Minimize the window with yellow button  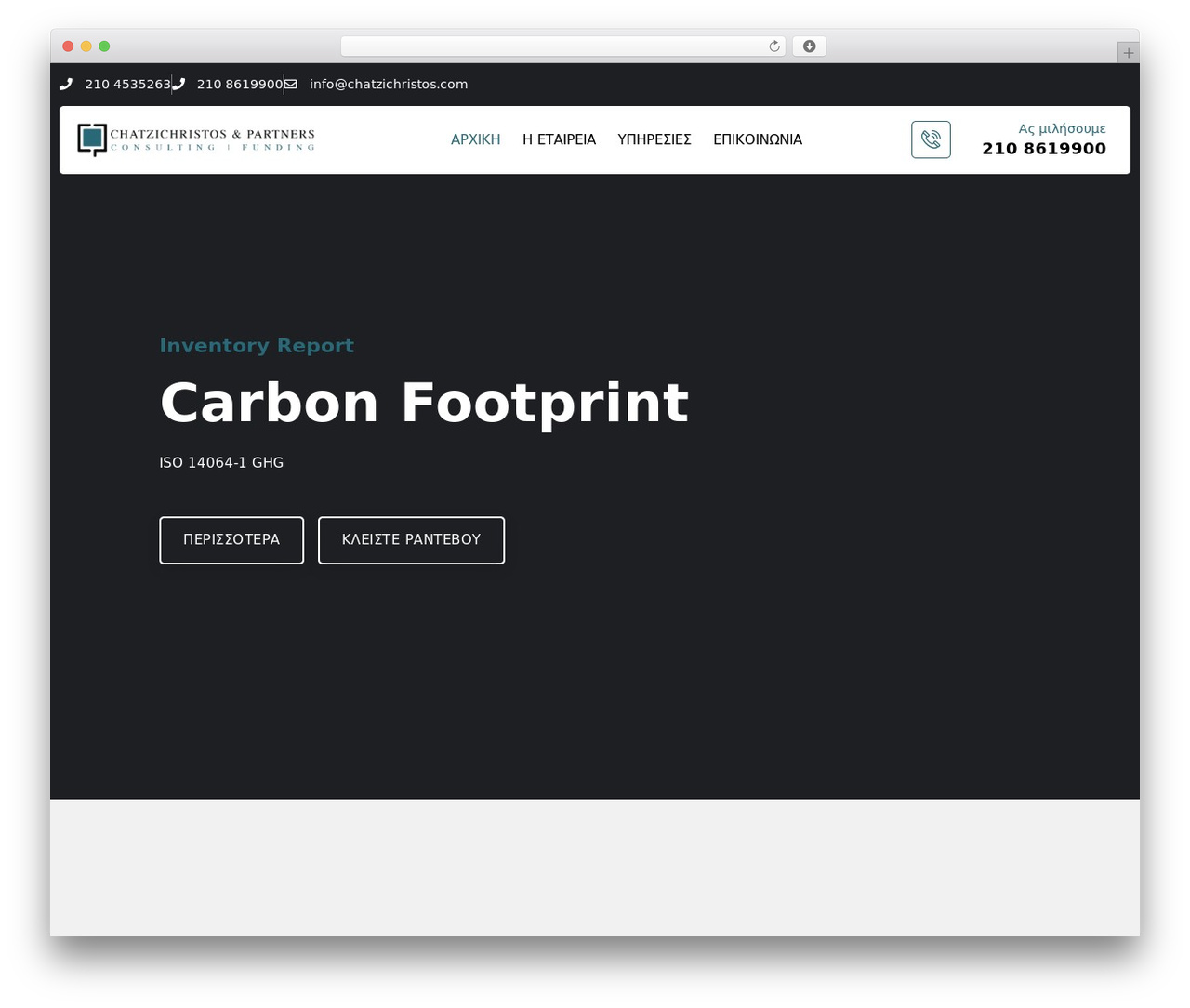coord(86,46)
